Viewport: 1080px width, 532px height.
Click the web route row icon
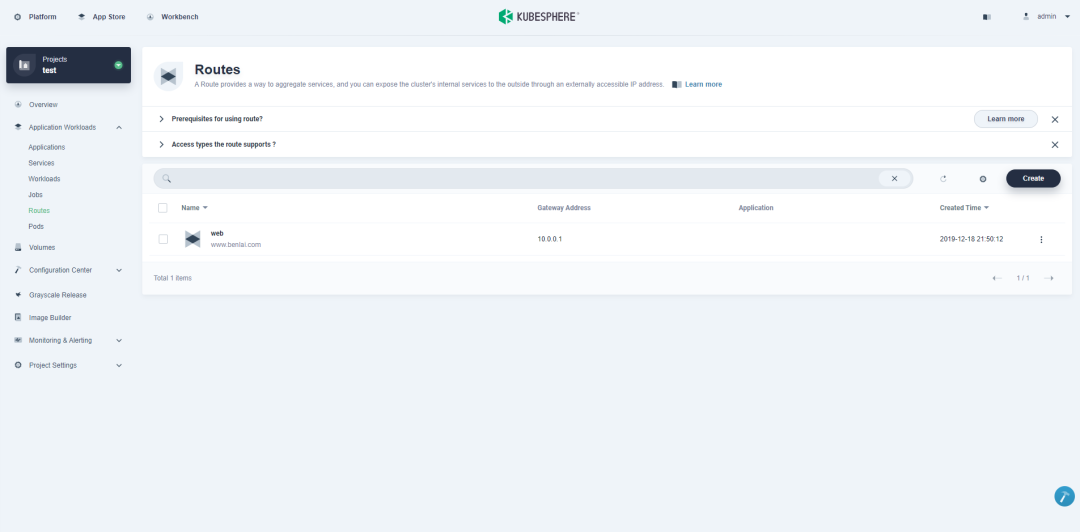(193, 239)
